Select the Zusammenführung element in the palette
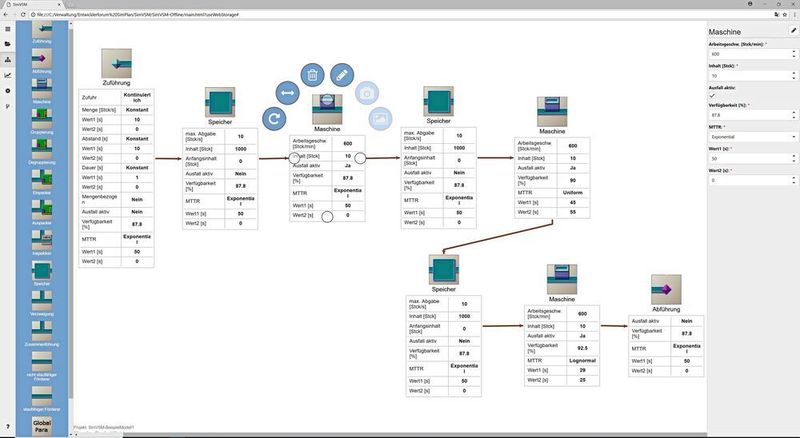Screen dimensions: 800x438 (42, 331)
